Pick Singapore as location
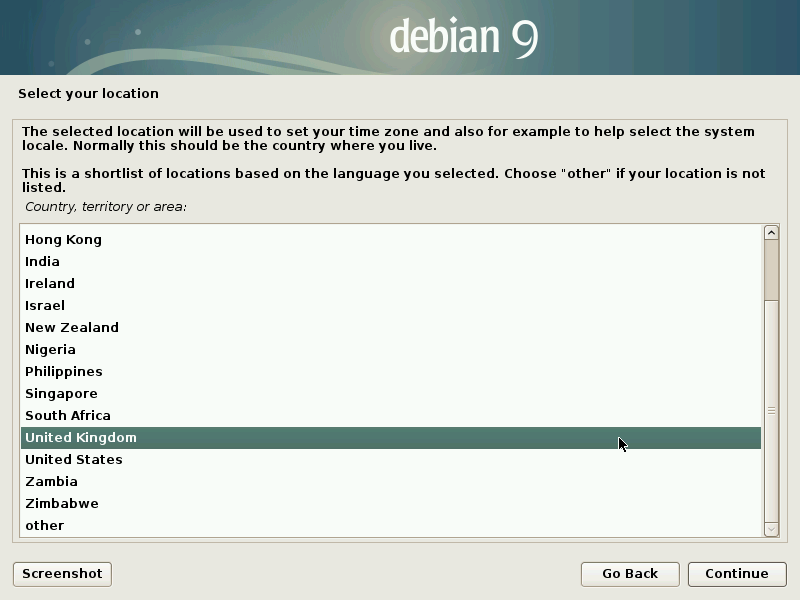This screenshot has height=600, width=800. [x=391, y=393]
